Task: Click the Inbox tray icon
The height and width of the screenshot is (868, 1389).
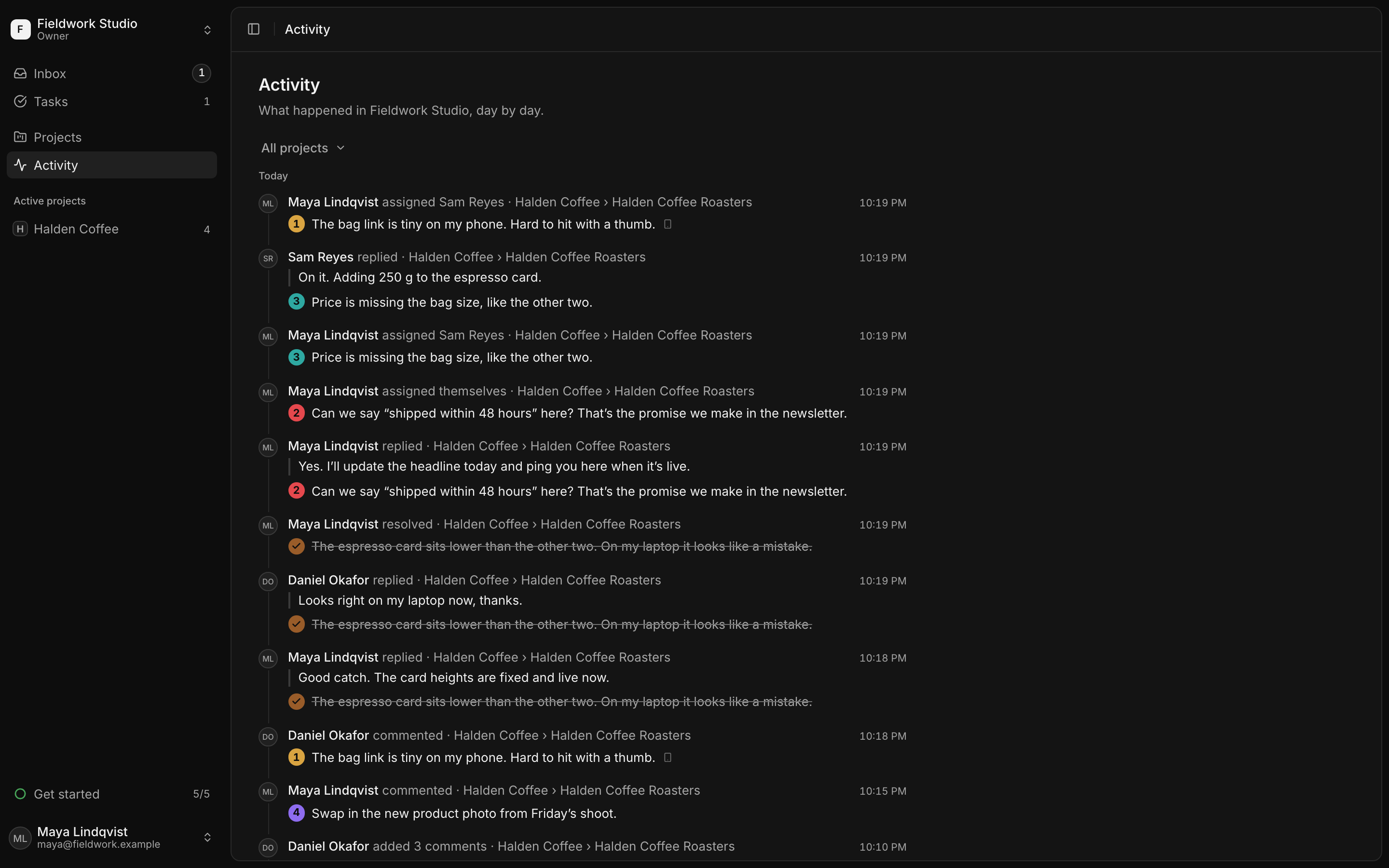Action: point(21,73)
